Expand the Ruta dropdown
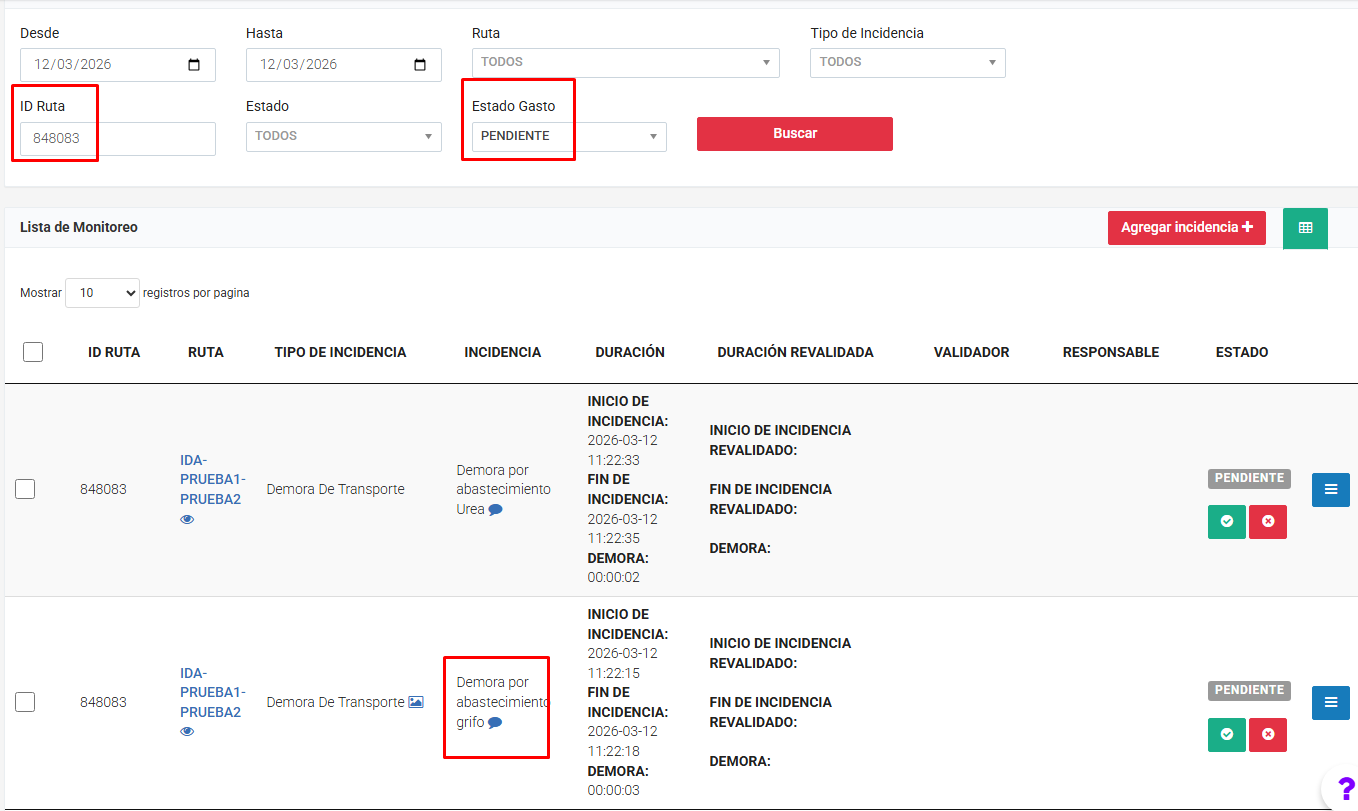 click(625, 62)
